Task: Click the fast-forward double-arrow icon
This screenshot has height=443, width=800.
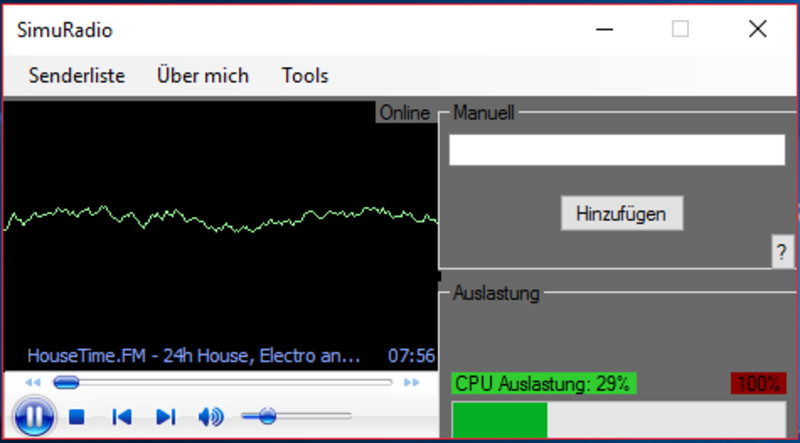Action: point(411,382)
